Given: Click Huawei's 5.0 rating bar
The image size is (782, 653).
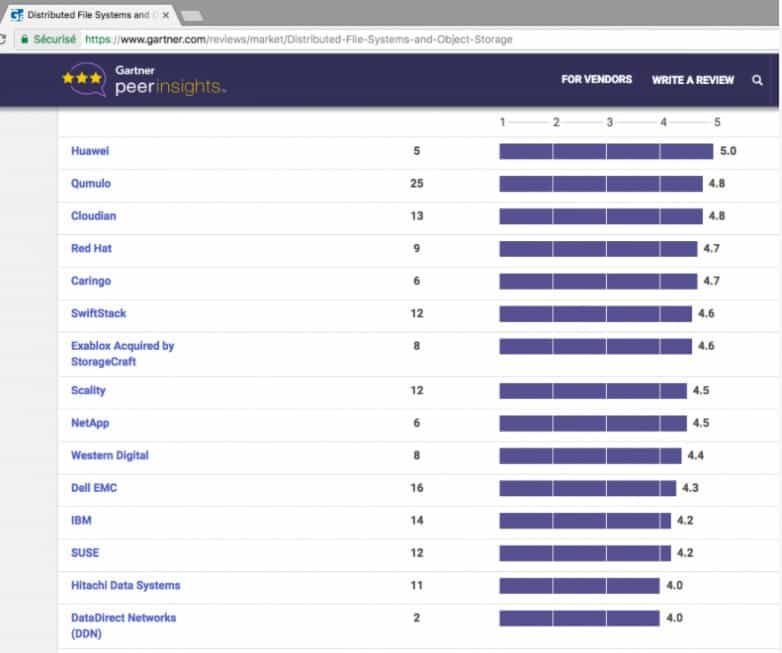Looking at the screenshot, I should point(606,151).
